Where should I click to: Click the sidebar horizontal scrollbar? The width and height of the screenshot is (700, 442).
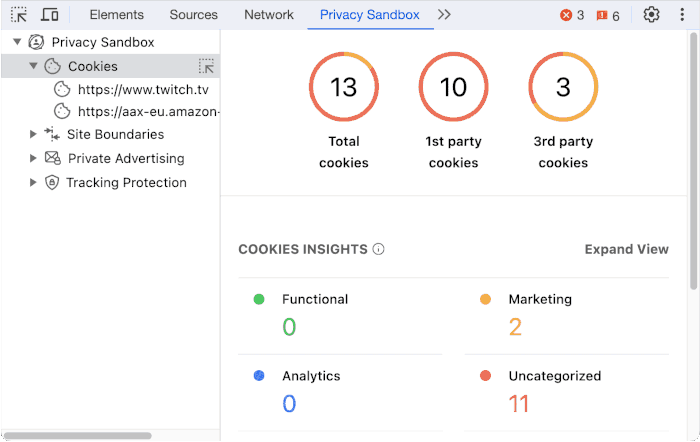point(78,436)
